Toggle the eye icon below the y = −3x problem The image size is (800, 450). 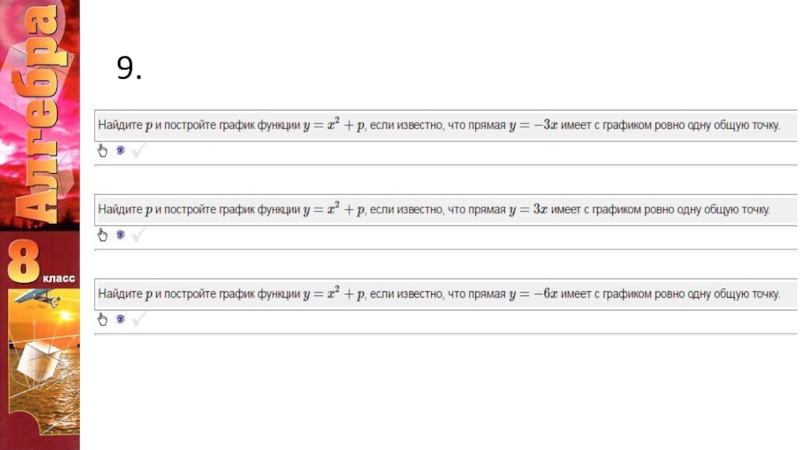pos(120,150)
